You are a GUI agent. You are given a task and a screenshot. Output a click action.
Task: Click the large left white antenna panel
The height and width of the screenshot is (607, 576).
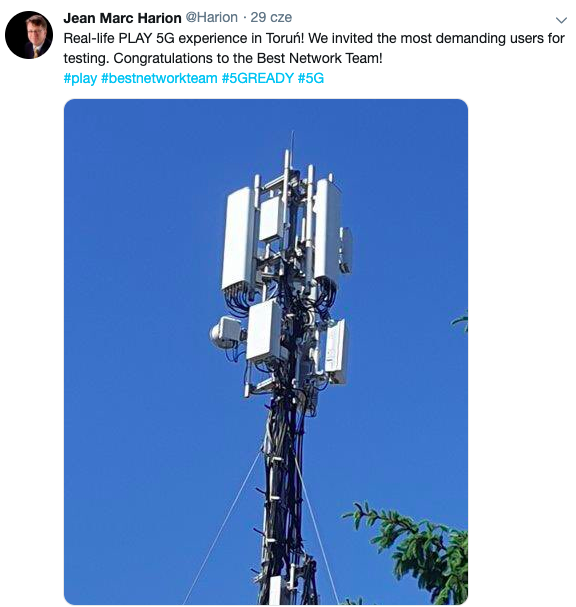[x=238, y=239]
